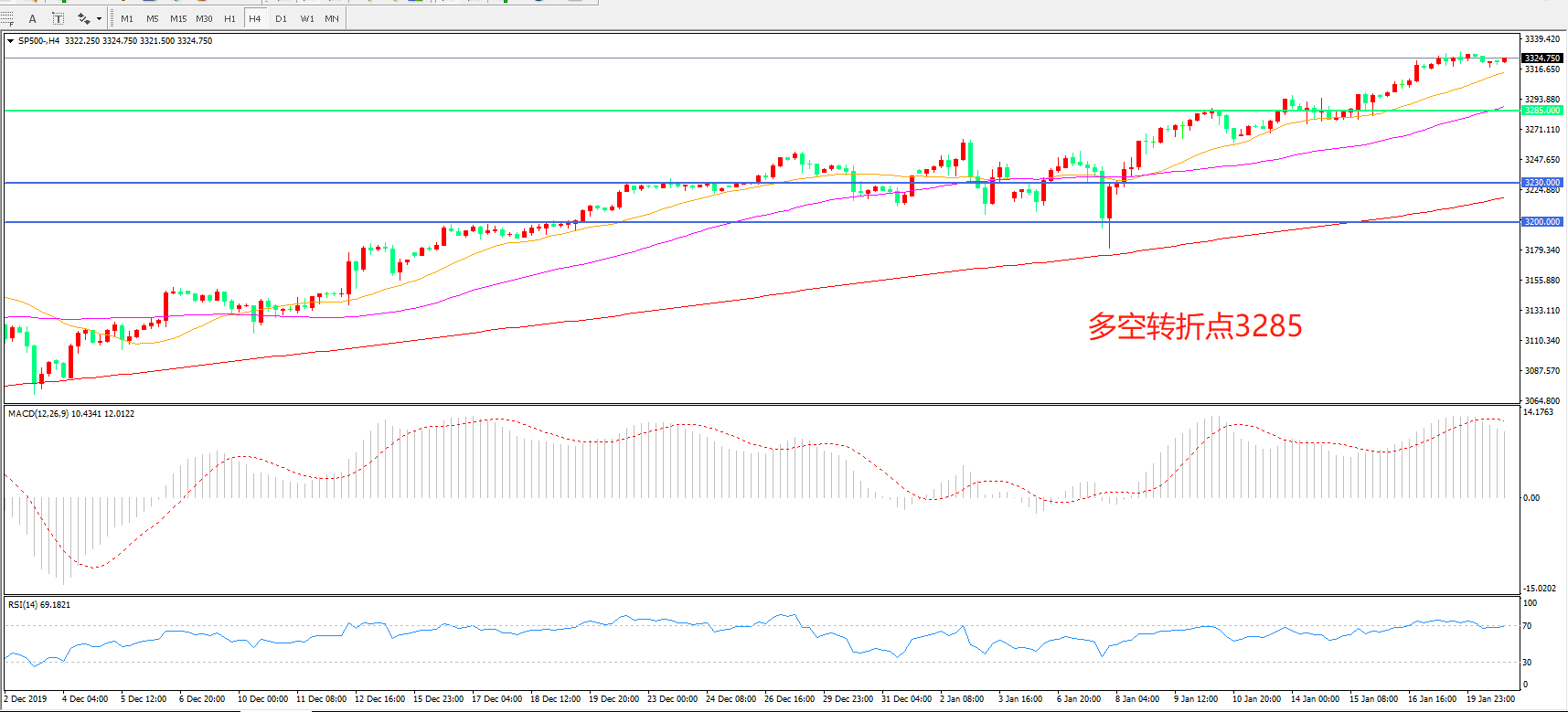Select the text label tool (T icon)
Image resolution: width=1568 pixels, height=712 pixels.
pyautogui.click(x=58, y=18)
